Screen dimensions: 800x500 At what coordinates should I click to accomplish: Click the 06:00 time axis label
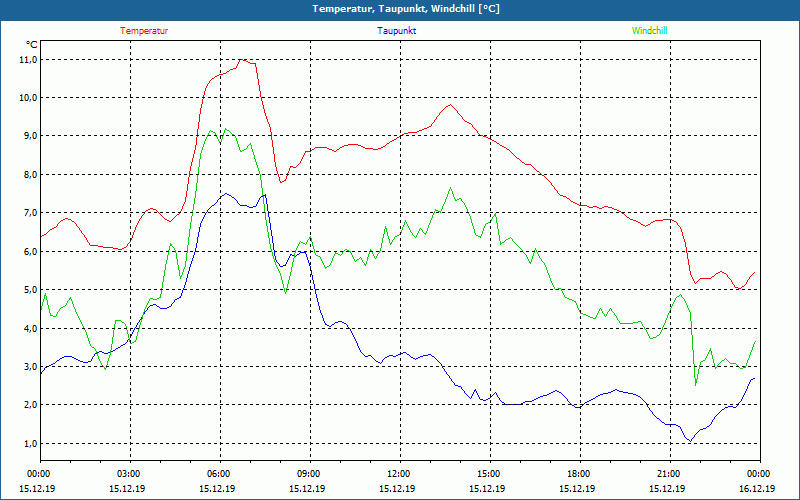tap(220, 474)
